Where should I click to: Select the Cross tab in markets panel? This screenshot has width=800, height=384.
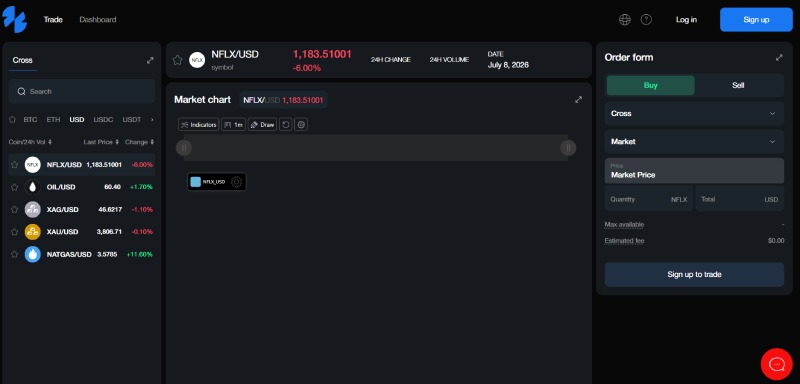(22, 60)
